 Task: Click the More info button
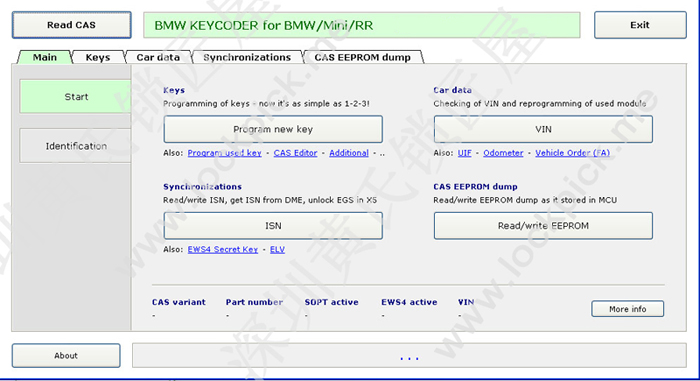click(x=628, y=309)
